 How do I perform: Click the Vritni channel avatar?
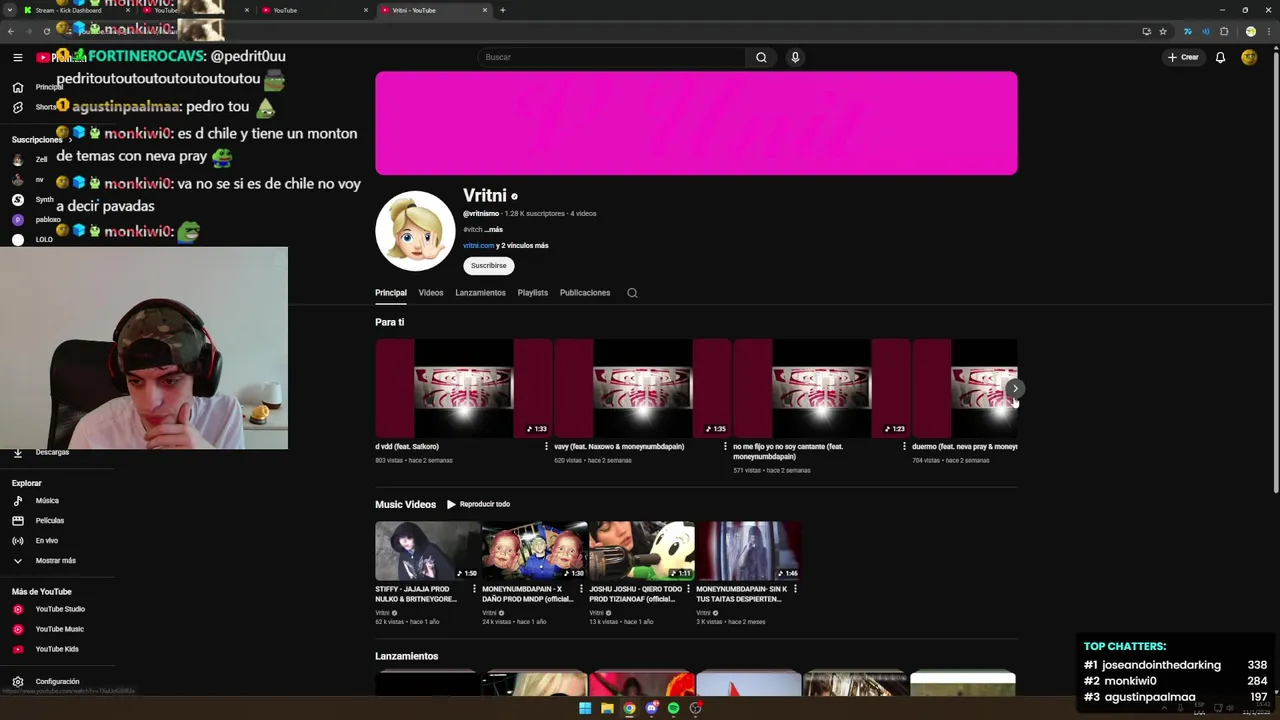coord(415,231)
